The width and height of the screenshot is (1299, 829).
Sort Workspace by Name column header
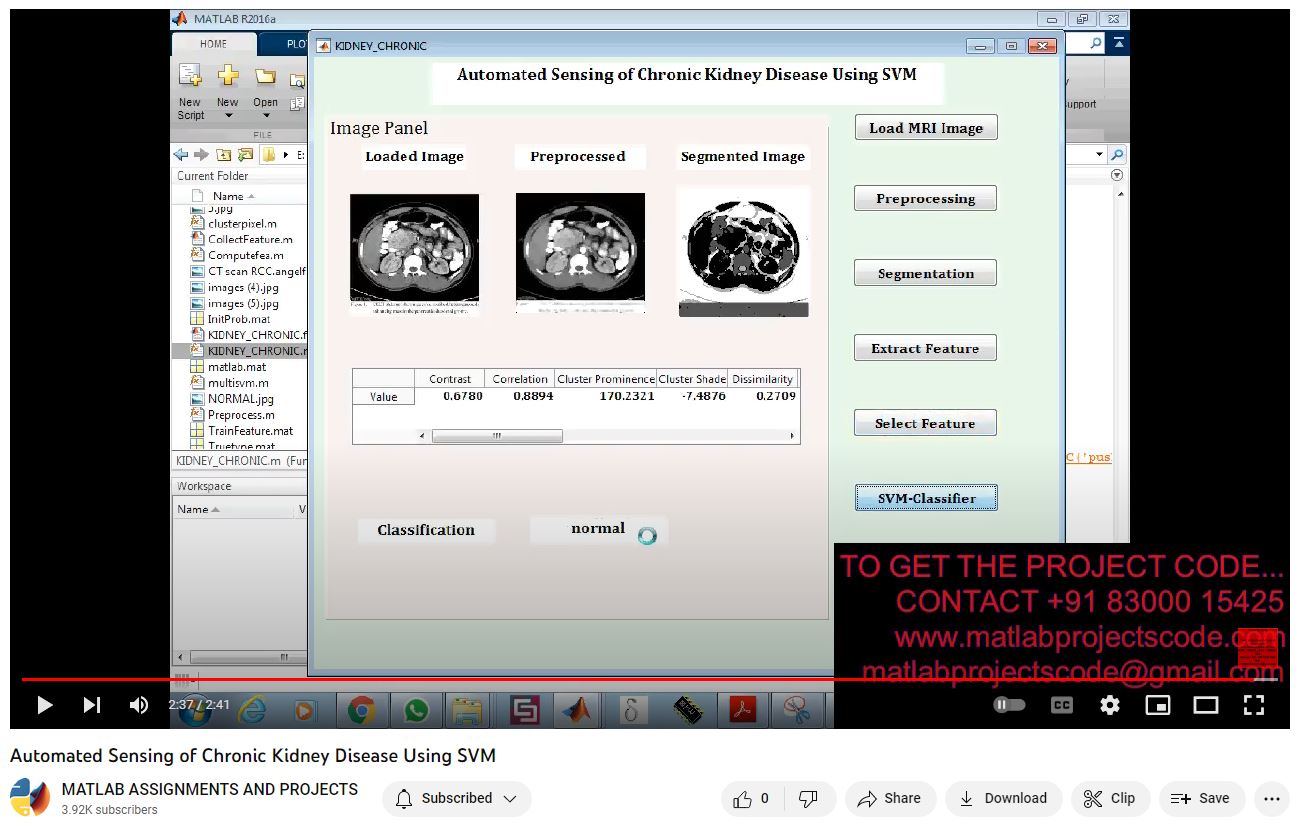pos(198,509)
